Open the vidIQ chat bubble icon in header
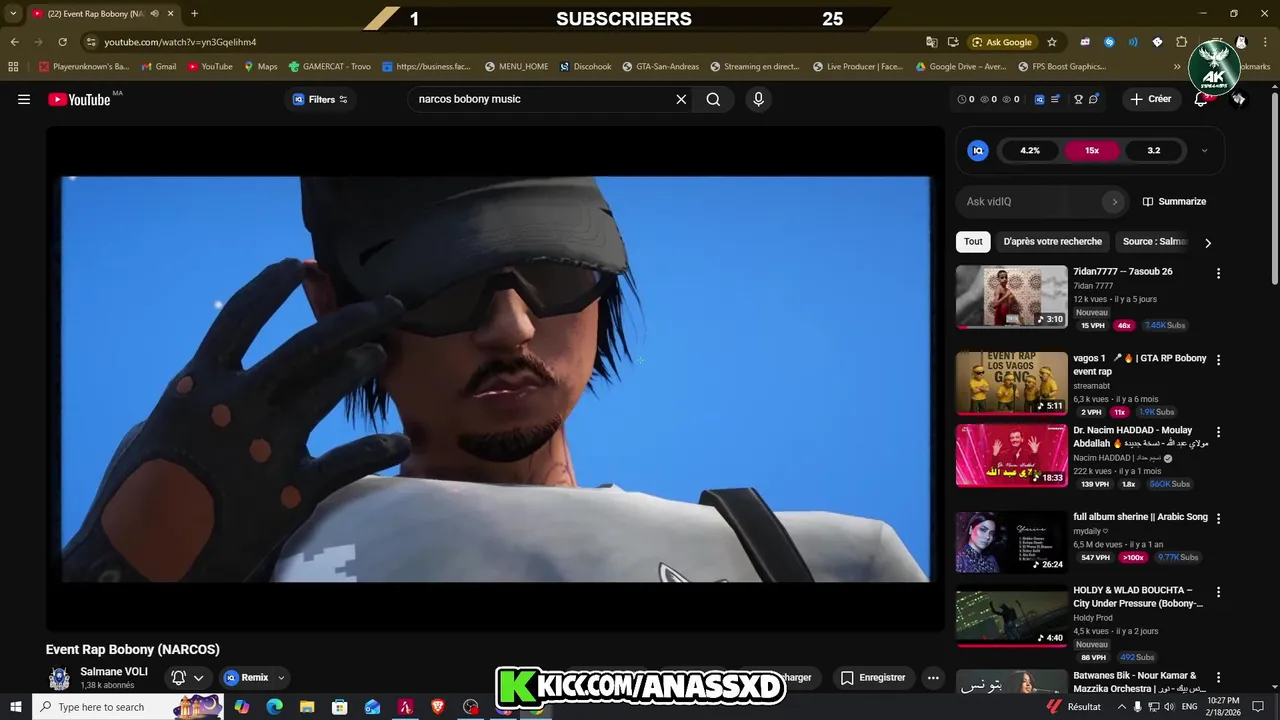 [1094, 99]
